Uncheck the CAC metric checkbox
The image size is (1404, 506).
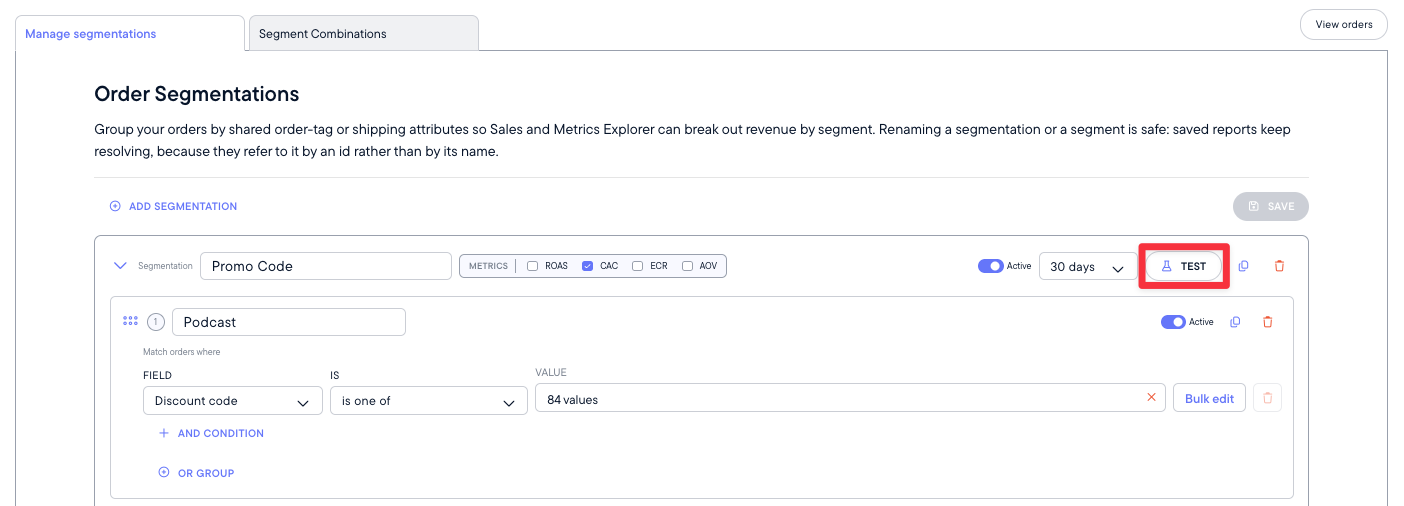[x=588, y=266]
